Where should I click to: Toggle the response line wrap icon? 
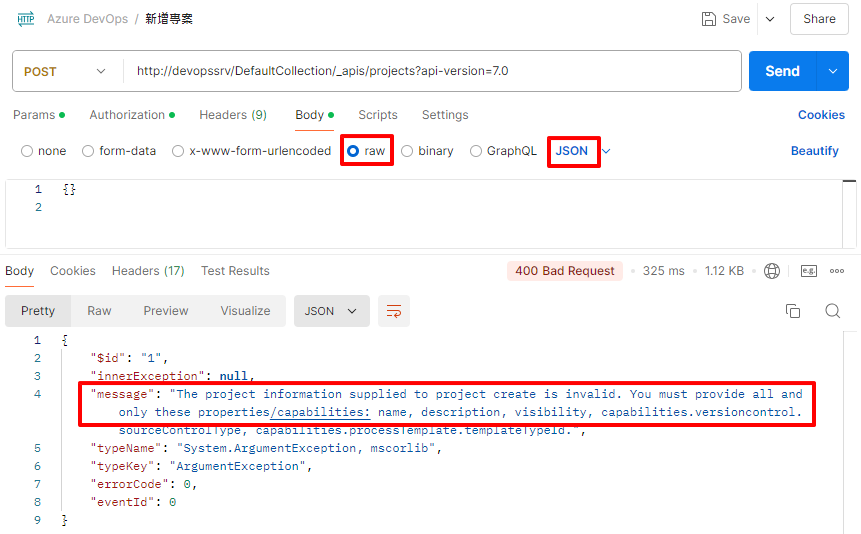pos(393,311)
